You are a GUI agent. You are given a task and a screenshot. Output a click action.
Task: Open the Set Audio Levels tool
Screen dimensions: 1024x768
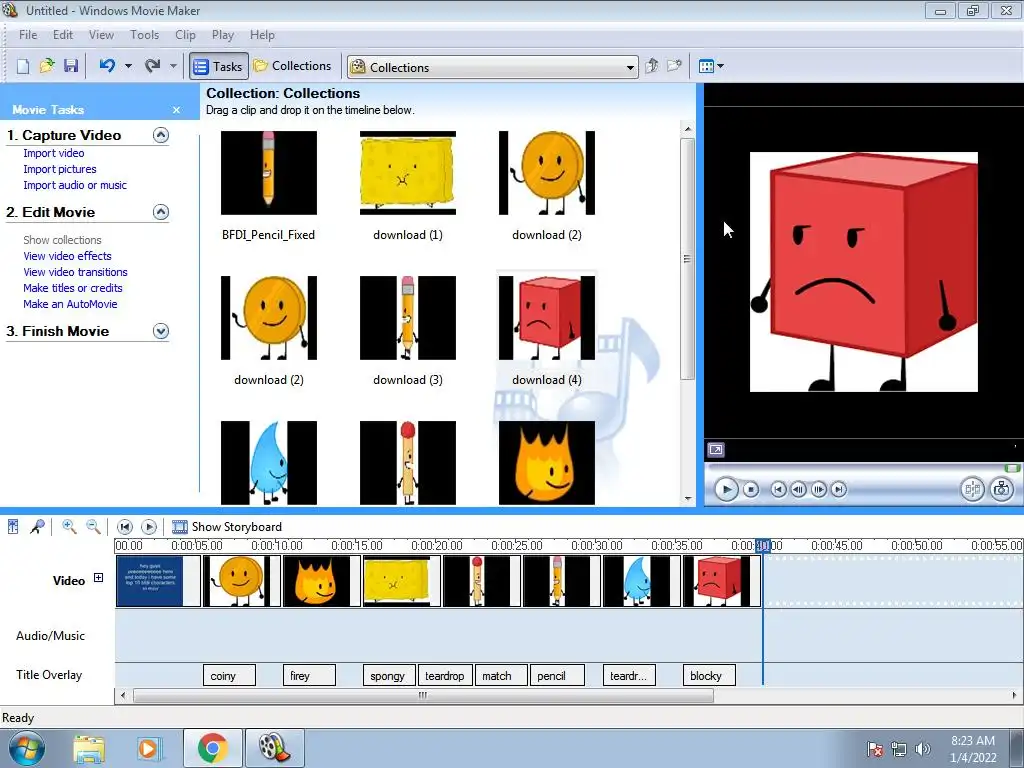(13, 526)
